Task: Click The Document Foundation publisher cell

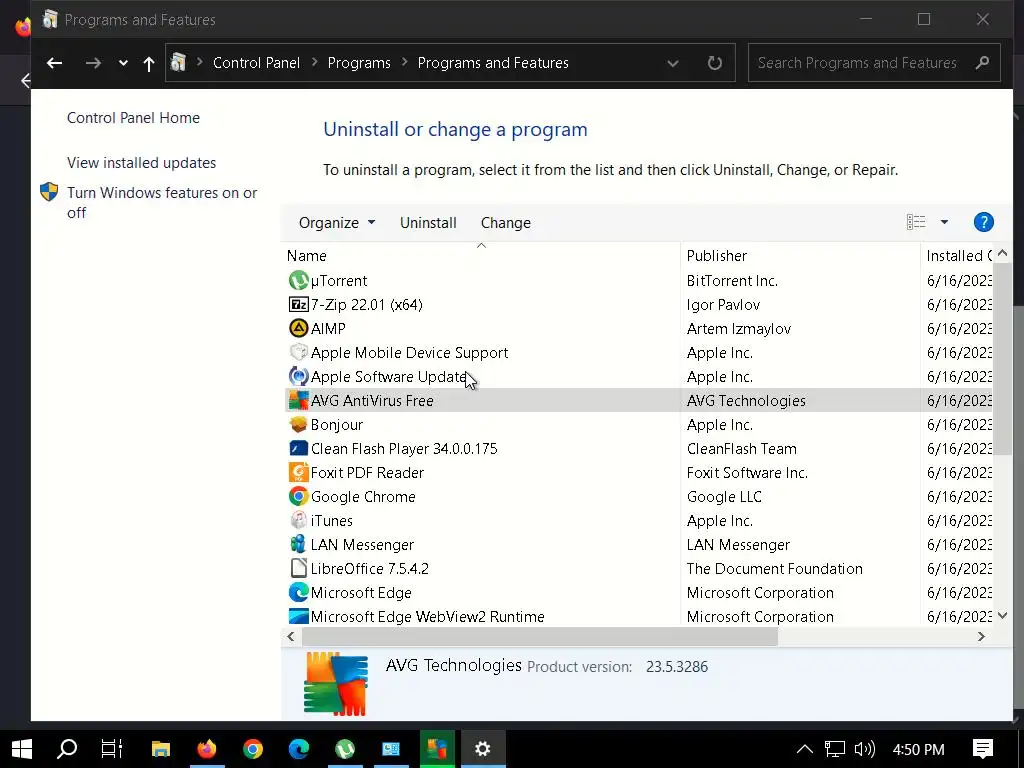Action: pos(775,569)
